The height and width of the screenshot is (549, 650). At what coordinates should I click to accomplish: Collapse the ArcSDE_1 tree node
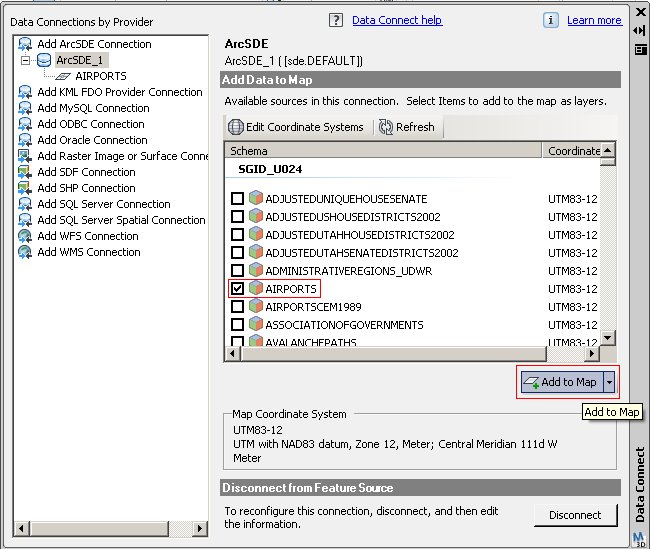click(x=26, y=61)
